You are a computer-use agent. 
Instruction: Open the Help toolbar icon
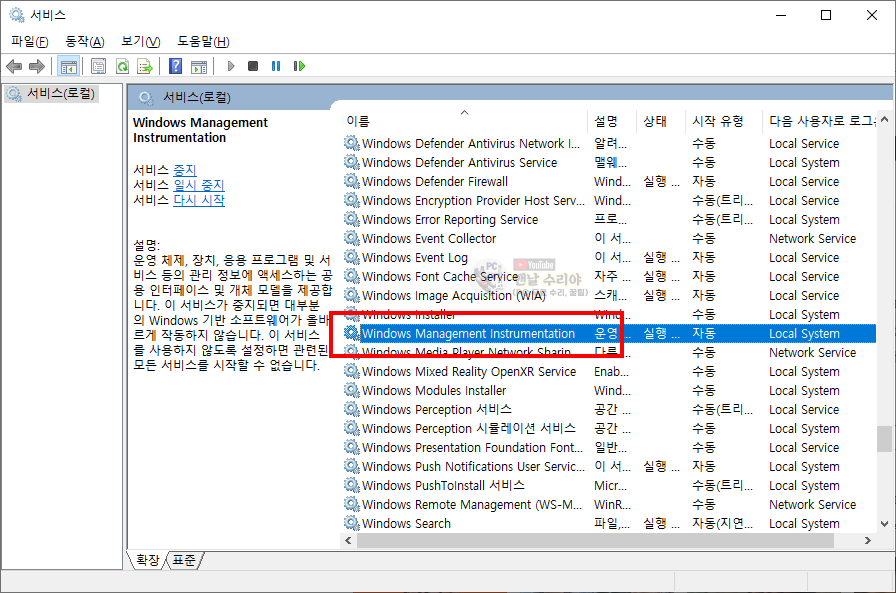175,66
